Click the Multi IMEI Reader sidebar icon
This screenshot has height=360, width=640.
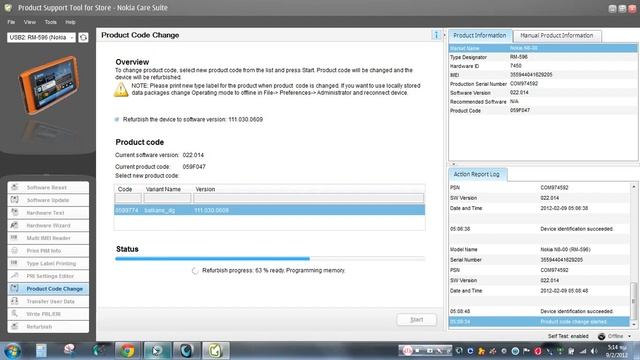point(15,238)
